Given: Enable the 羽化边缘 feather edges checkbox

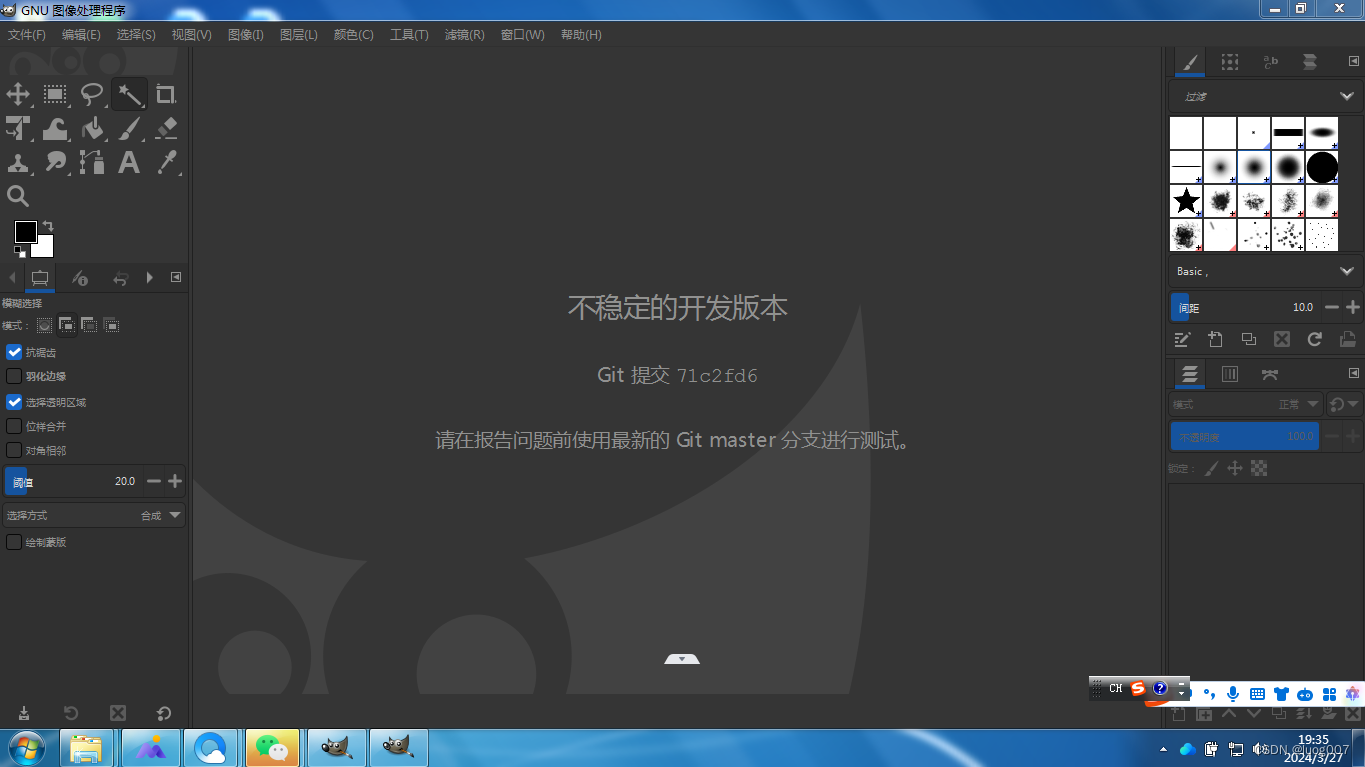Looking at the screenshot, I should click(14, 376).
